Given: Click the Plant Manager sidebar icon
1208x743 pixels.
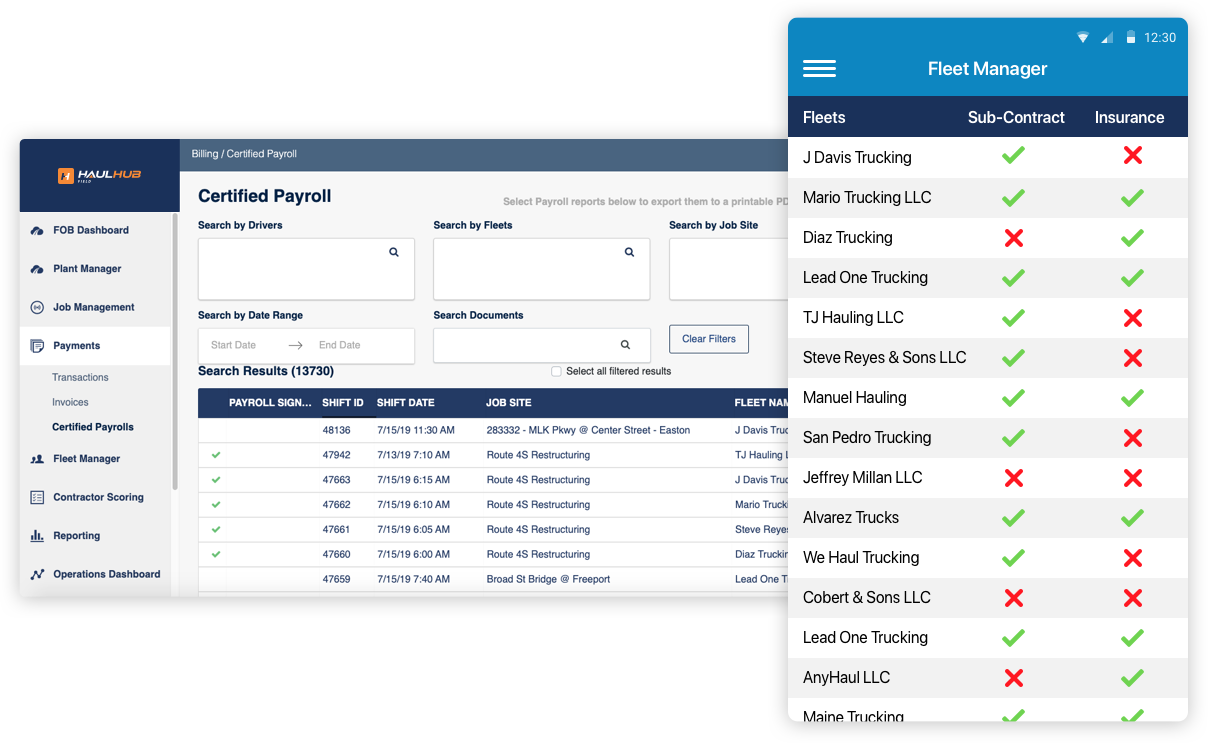Looking at the screenshot, I should [x=37, y=269].
